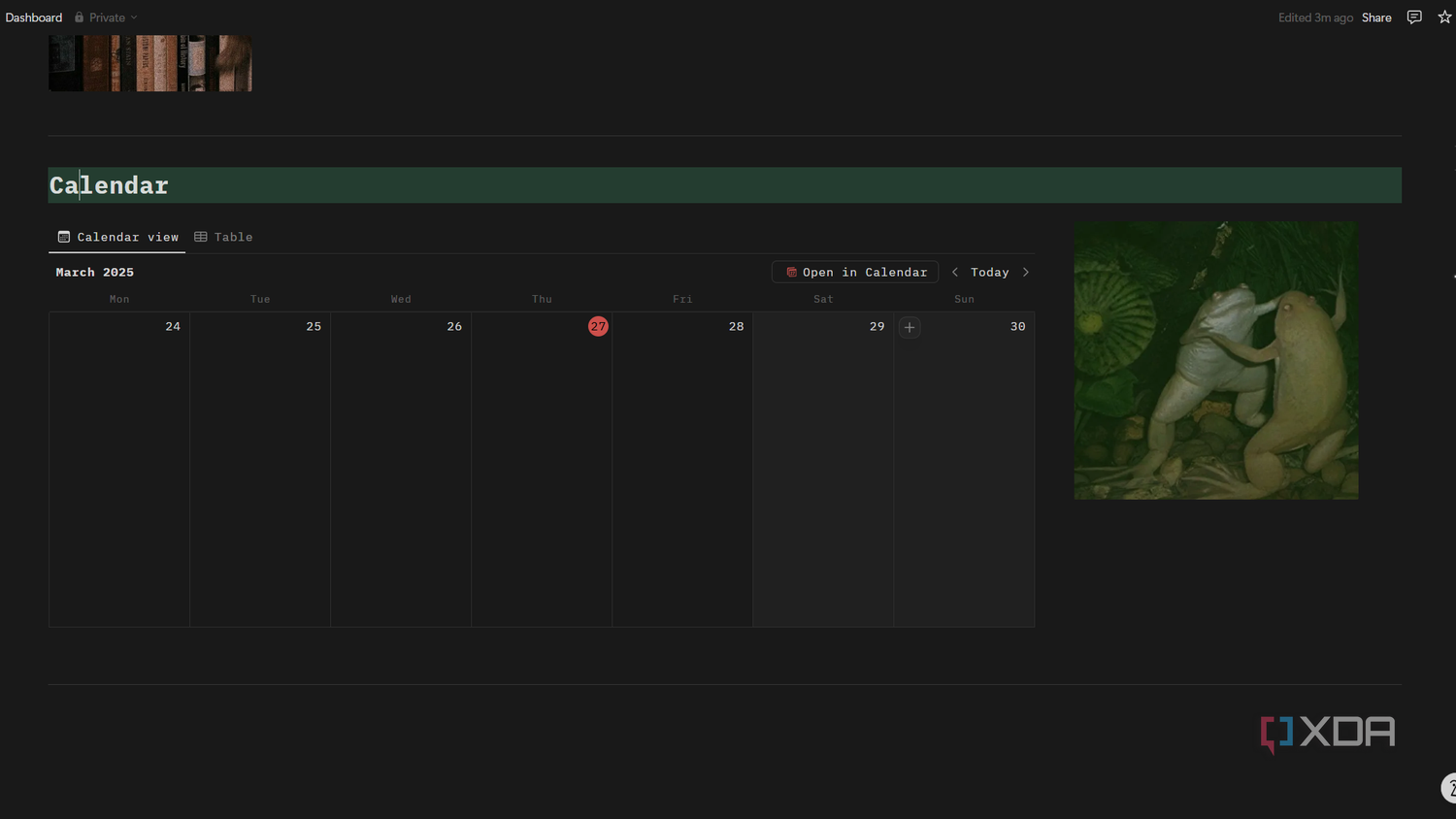Open the Dashboard breadcrumb
This screenshot has width=1456, height=819.
[34, 17]
